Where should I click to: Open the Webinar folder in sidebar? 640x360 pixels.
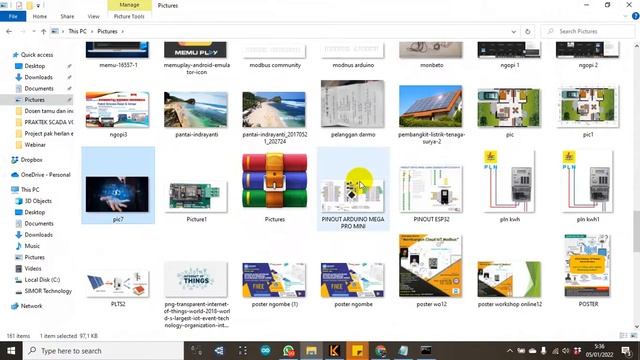point(35,145)
